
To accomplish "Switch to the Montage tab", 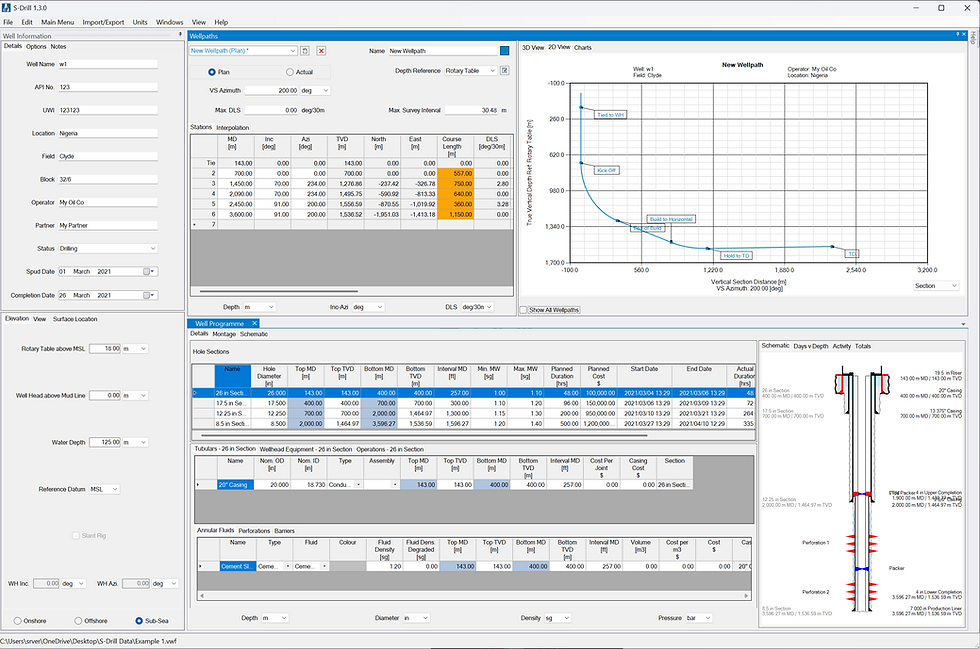I will pyautogui.click(x=224, y=334).
